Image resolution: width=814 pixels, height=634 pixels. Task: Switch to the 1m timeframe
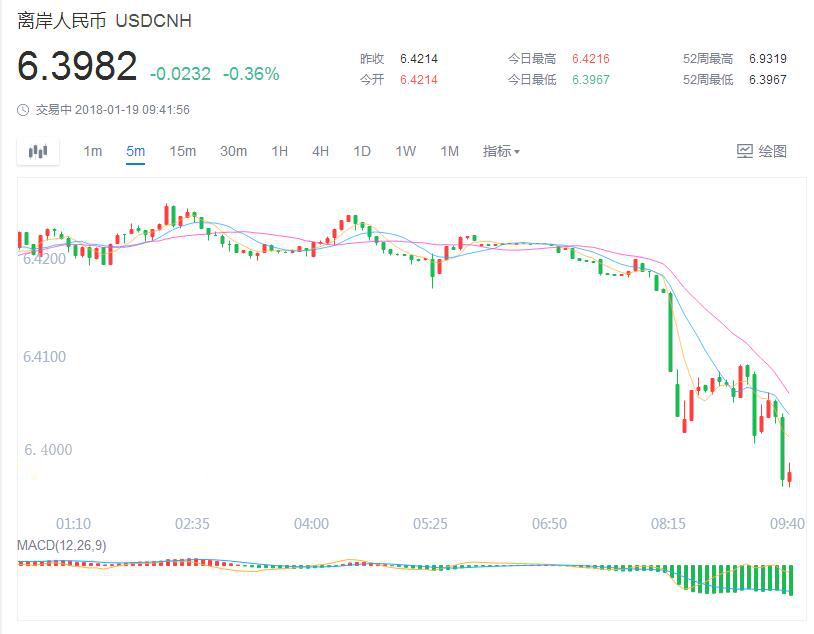click(92, 151)
